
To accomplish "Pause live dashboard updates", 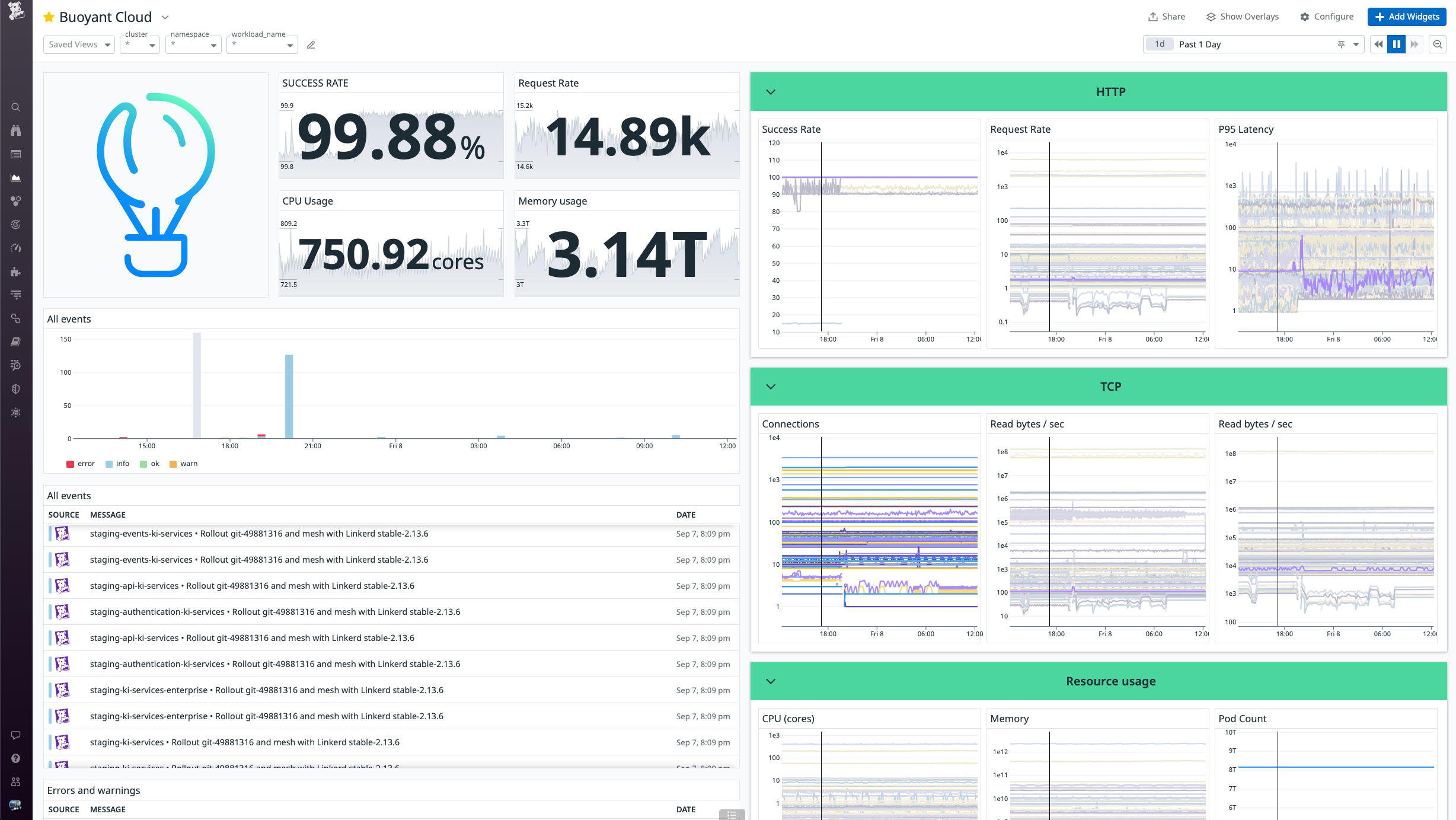I will [1396, 44].
